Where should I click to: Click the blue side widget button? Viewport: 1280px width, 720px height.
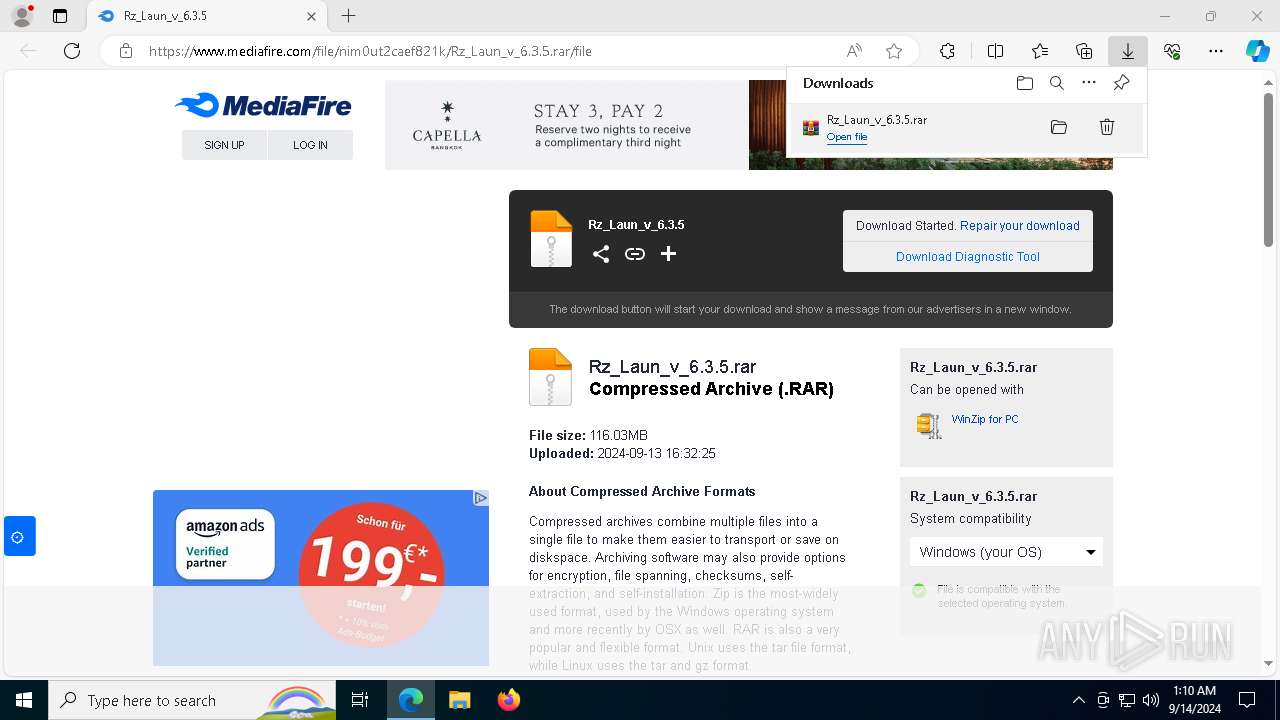(x=19, y=537)
